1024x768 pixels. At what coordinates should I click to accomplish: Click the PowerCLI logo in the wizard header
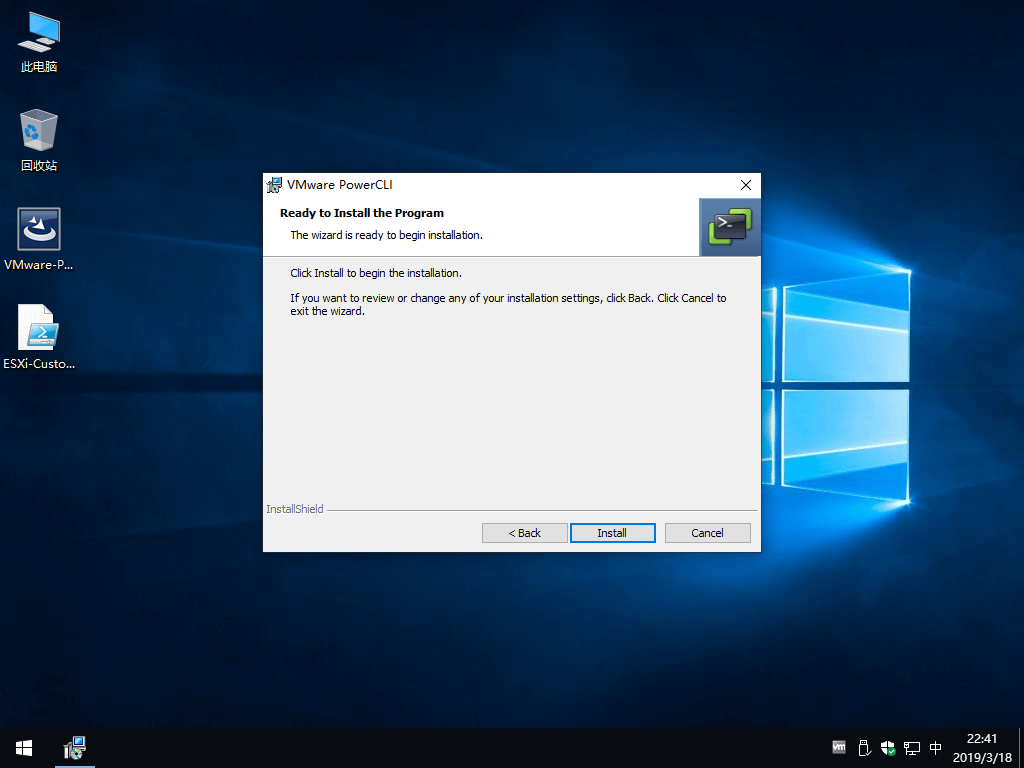pos(730,227)
